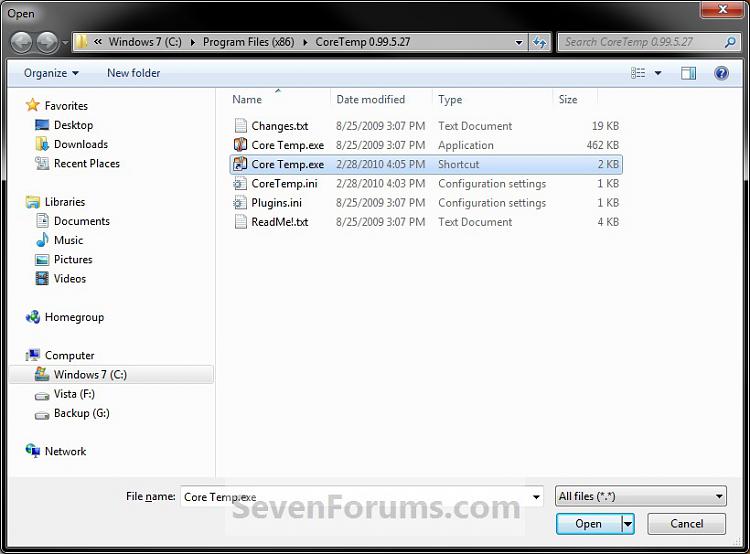This screenshot has height=554, width=750.
Task: Click the Open button
Action: tap(589, 524)
